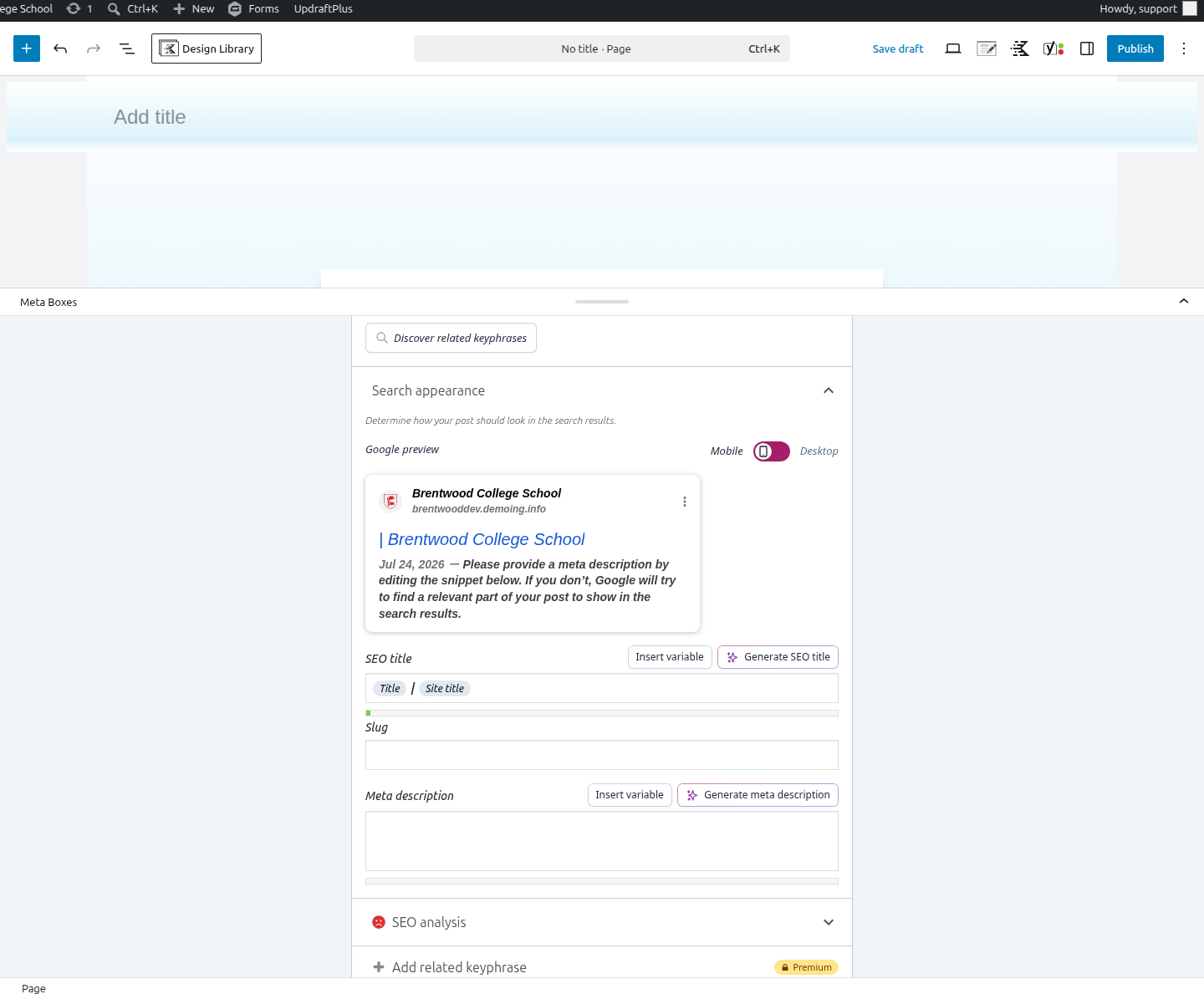Open the Yoast SEO toolbar icon

tap(1053, 48)
